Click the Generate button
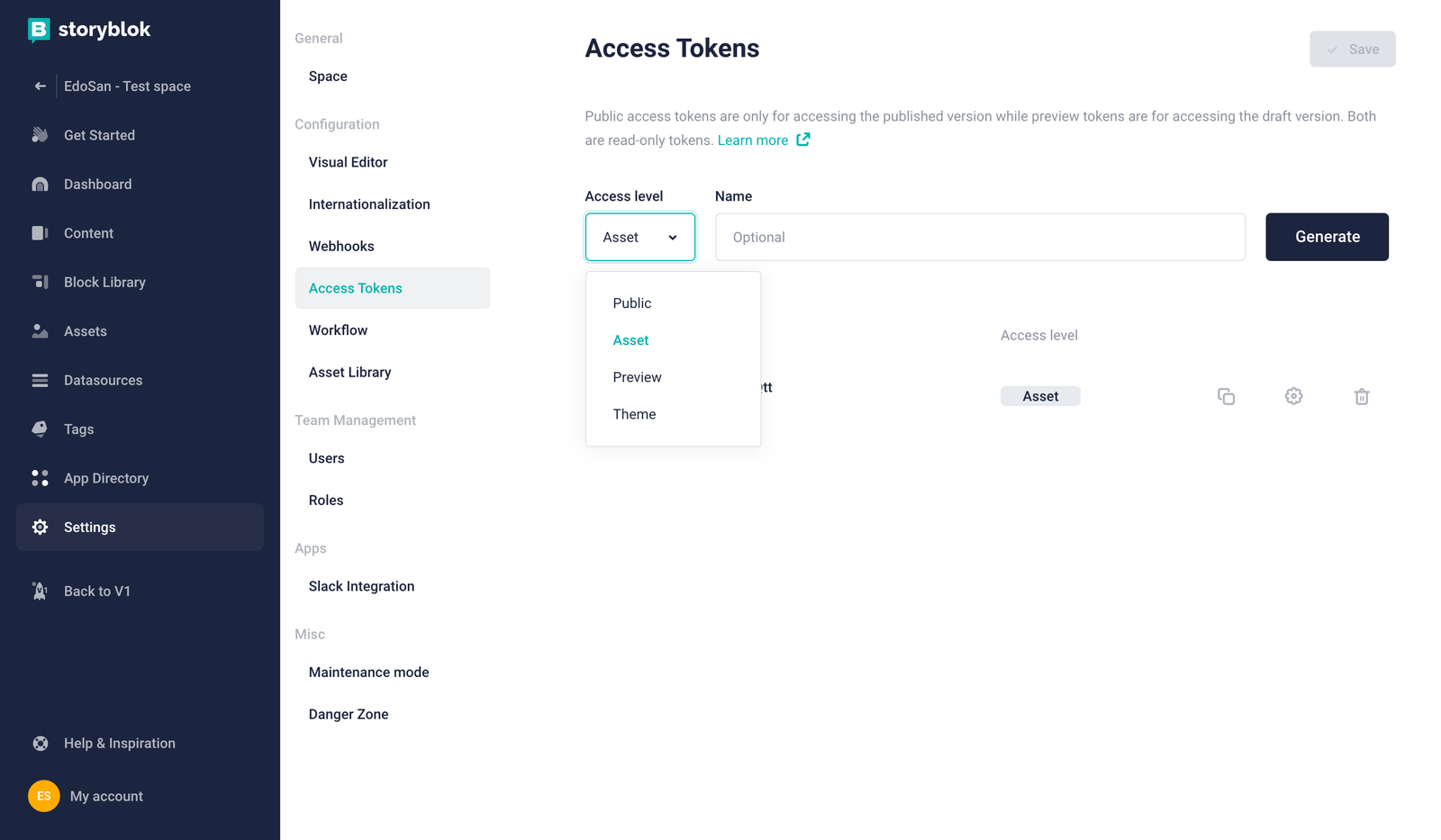The height and width of the screenshot is (840, 1441). pos(1327,237)
